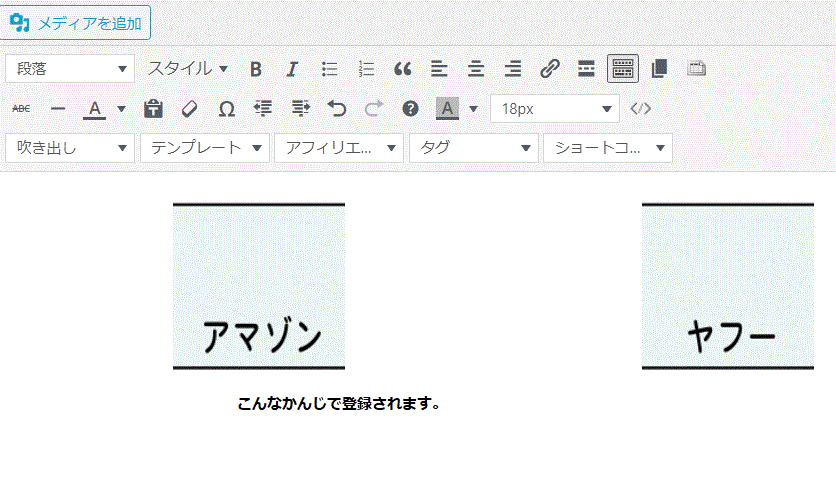Open the ショートコ... dropdown

[608, 148]
